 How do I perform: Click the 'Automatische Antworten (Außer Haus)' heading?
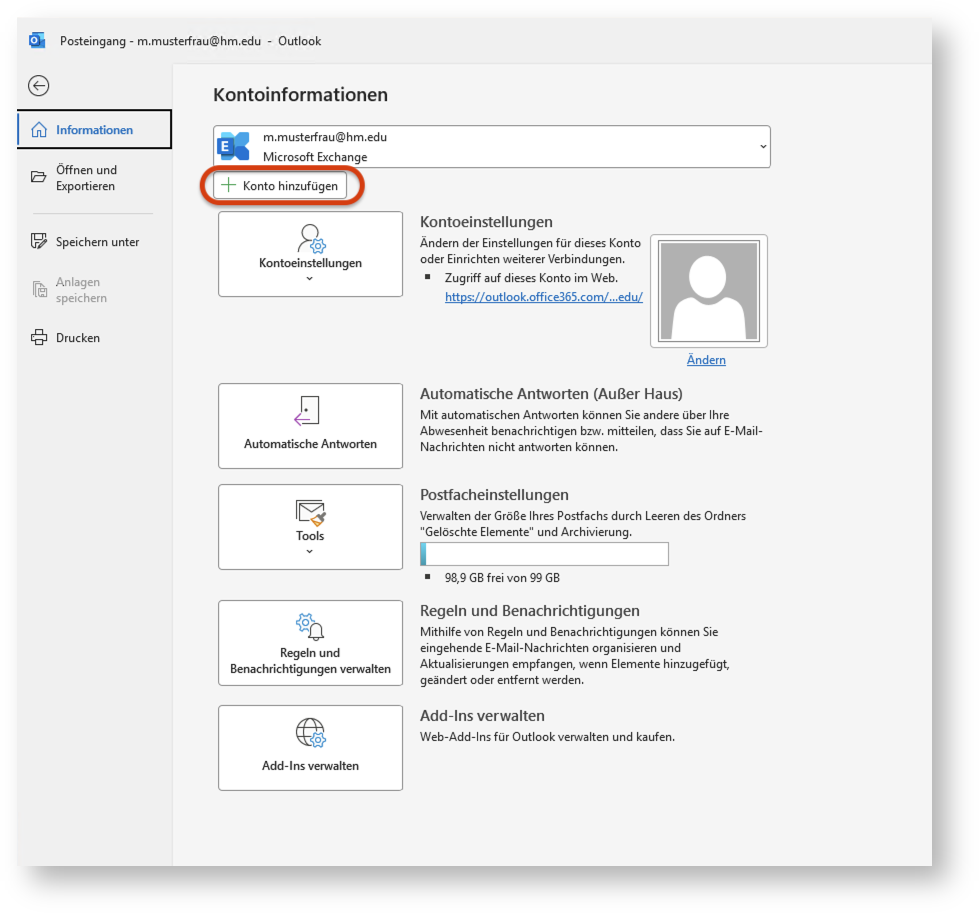pos(551,394)
